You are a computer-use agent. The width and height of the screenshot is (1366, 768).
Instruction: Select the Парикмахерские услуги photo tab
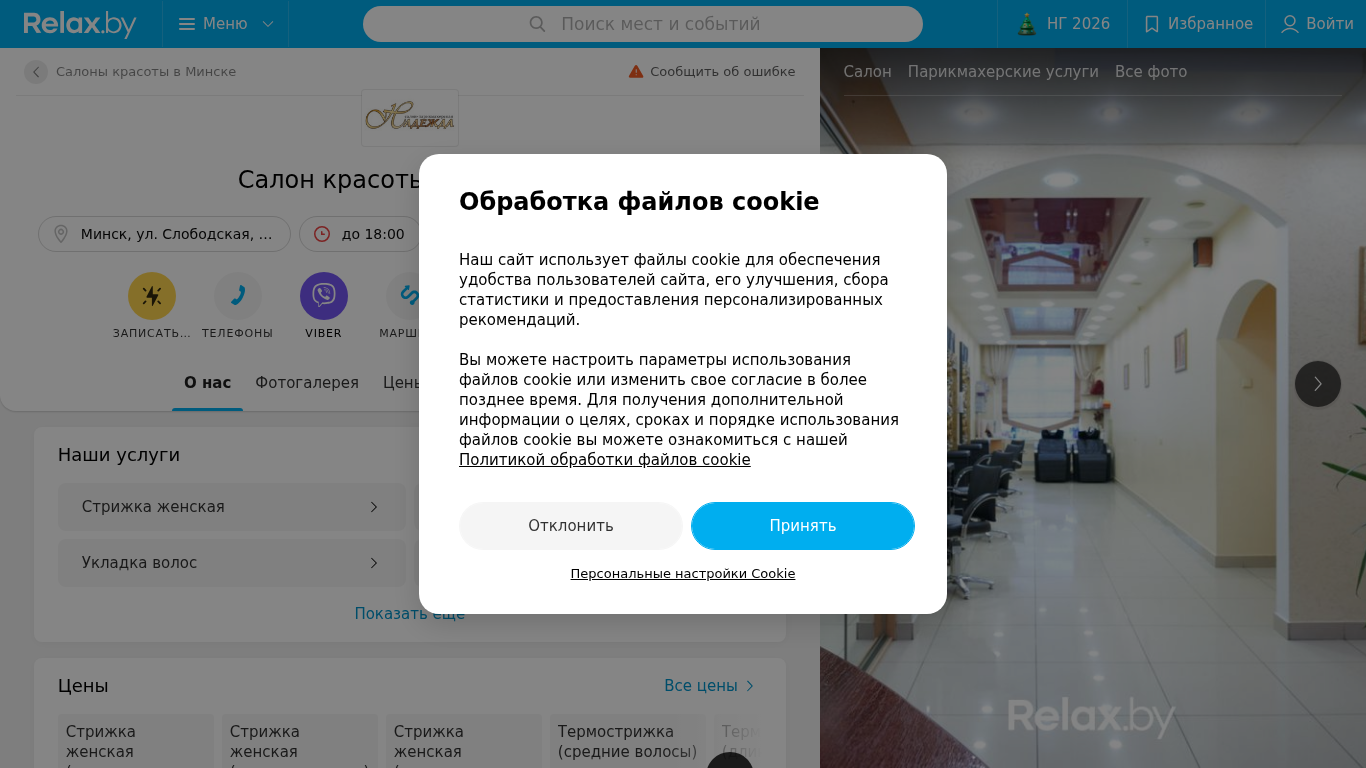[x=1003, y=72]
